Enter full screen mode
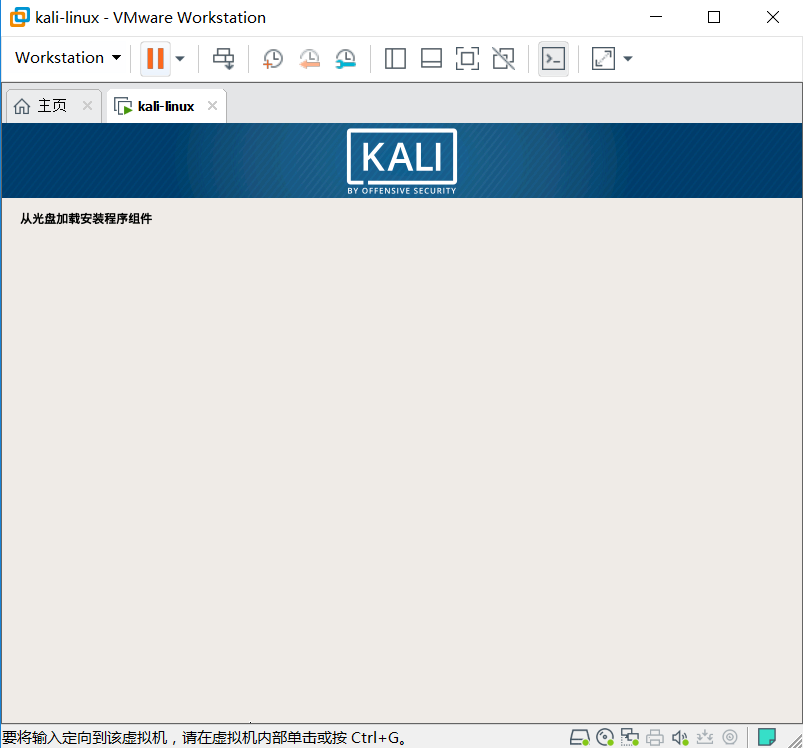Viewport: 803px width, 748px height. coord(468,58)
